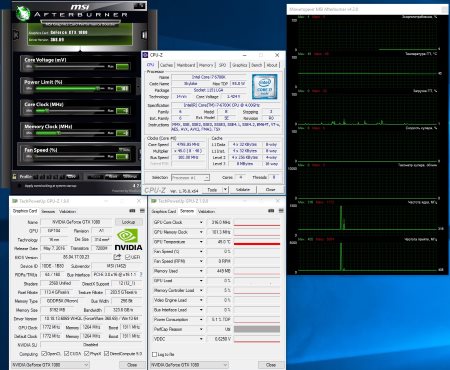Open the GPU Memory Clock sensor dropdown
The height and width of the screenshot is (370, 450).
click(201, 232)
